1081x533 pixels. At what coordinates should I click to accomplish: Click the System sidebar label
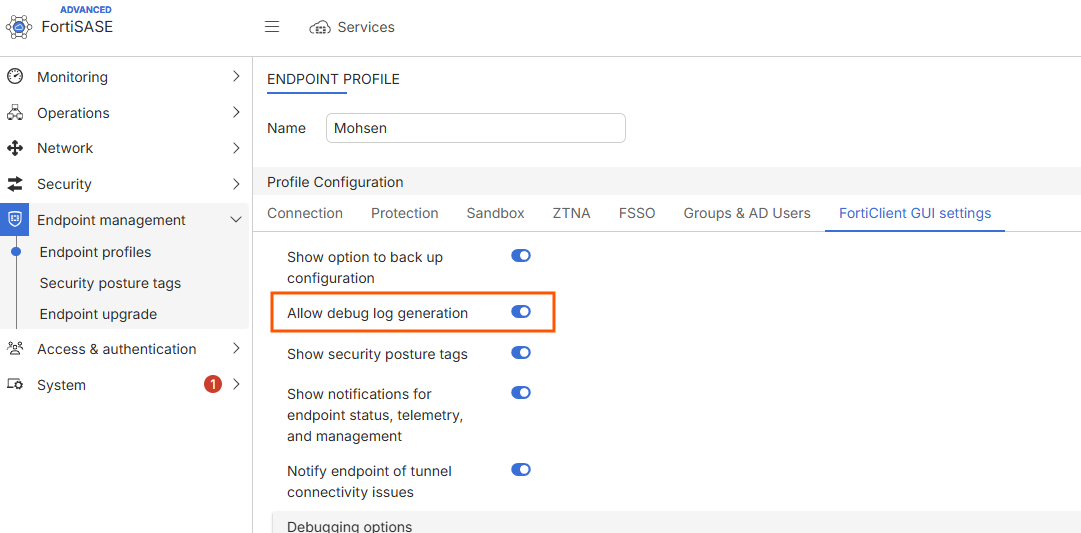pos(61,385)
